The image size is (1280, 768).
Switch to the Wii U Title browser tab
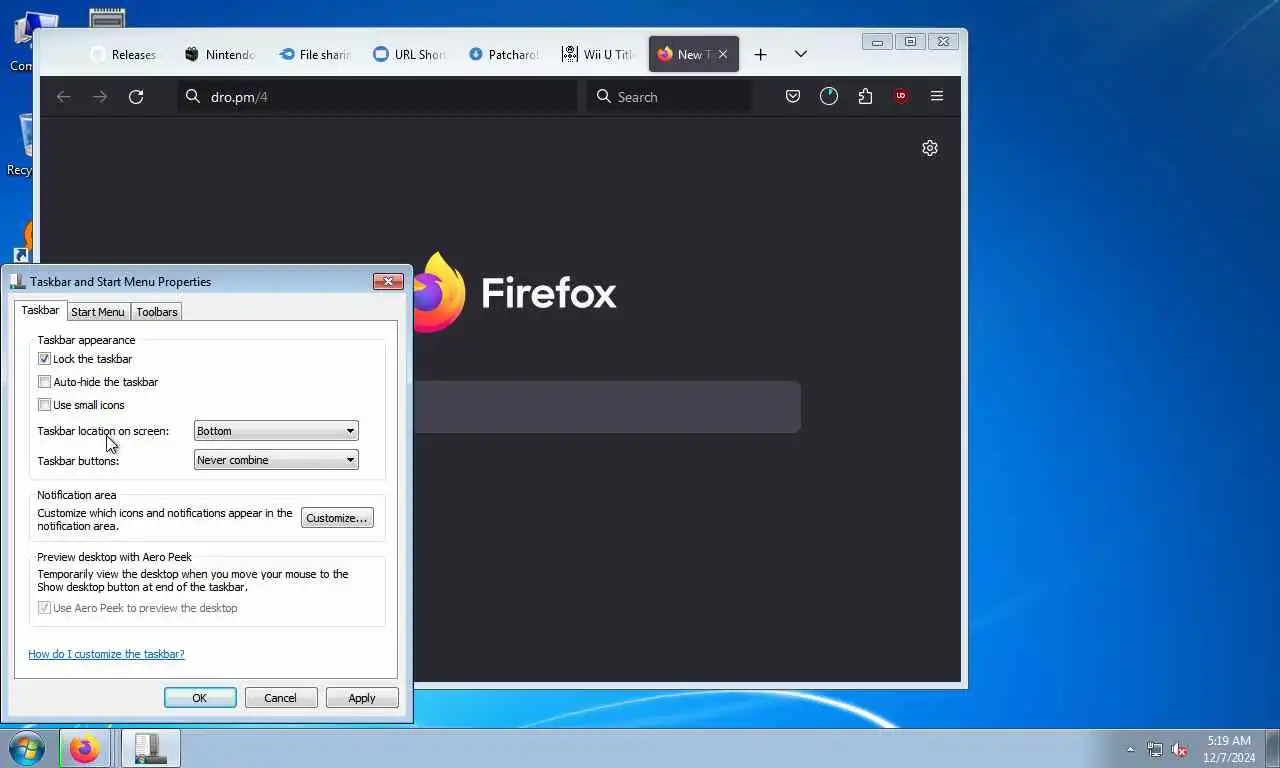[598, 54]
